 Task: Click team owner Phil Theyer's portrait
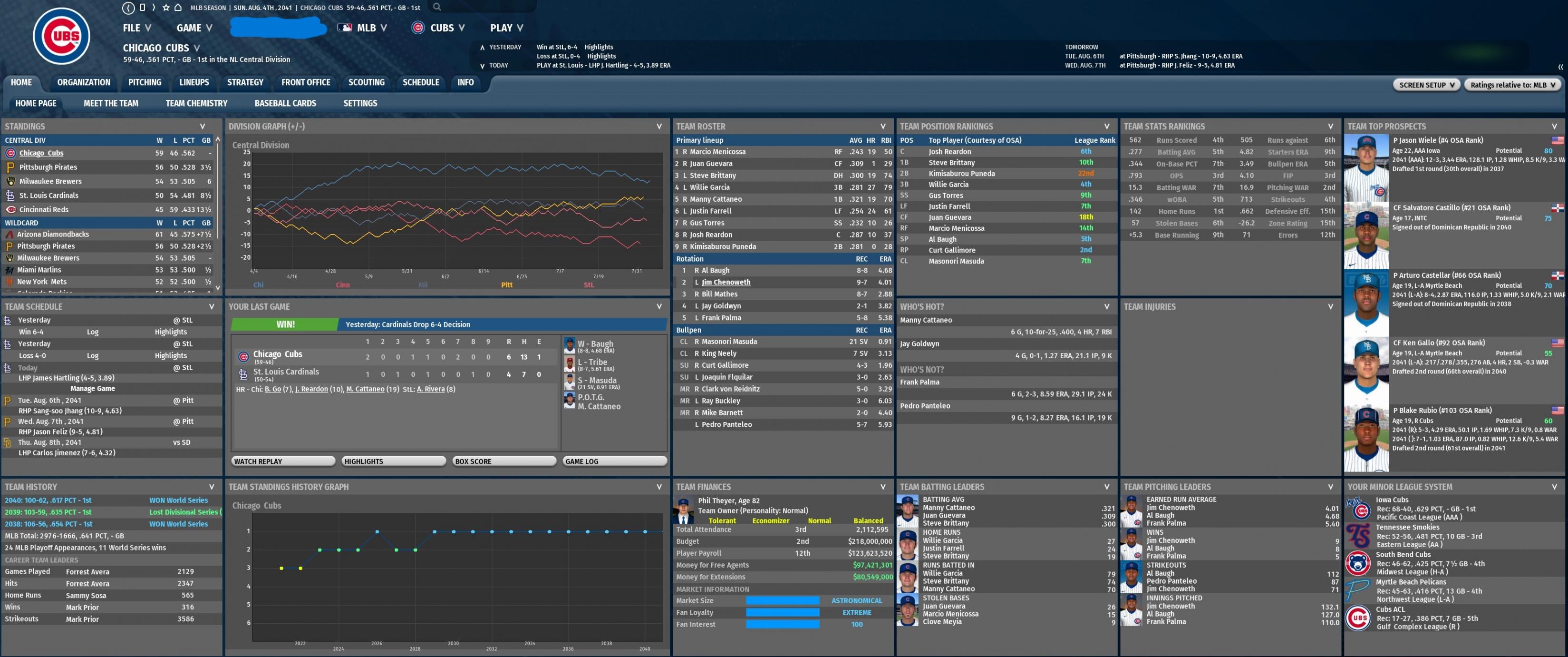pyautogui.click(x=683, y=510)
